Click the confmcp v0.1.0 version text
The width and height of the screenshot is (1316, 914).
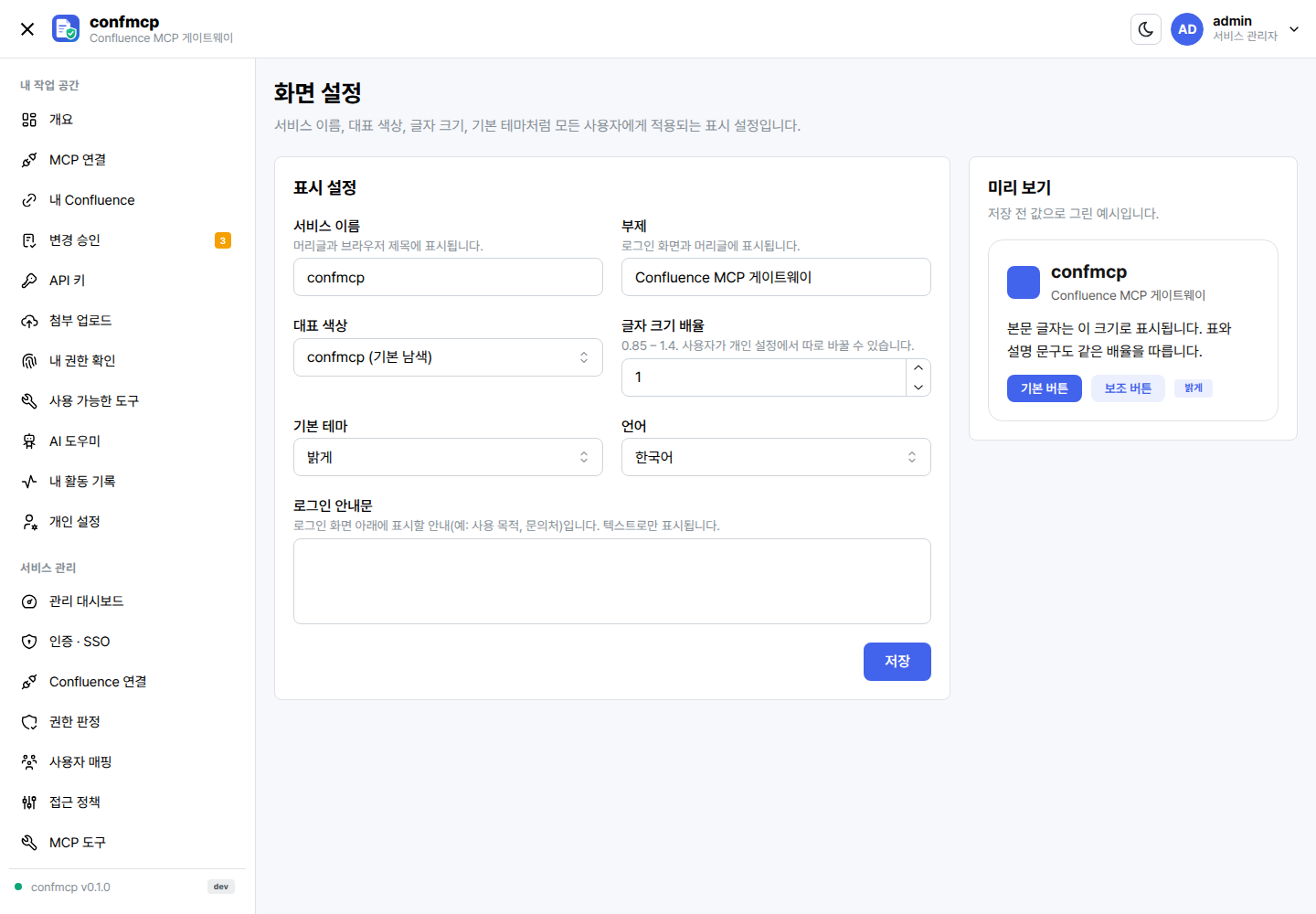pyautogui.click(x=70, y=887)
